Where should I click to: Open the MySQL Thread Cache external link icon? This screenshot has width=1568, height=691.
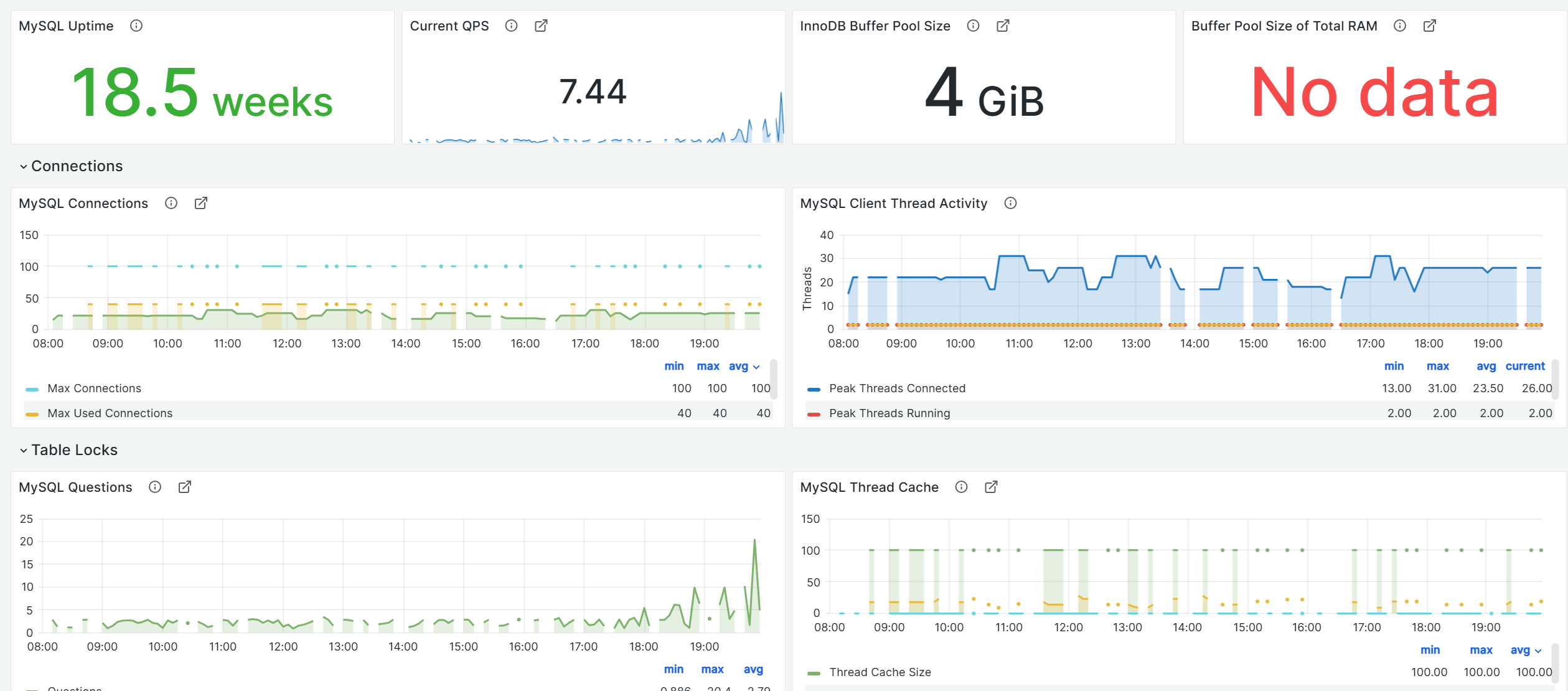(x=991, y=487)
